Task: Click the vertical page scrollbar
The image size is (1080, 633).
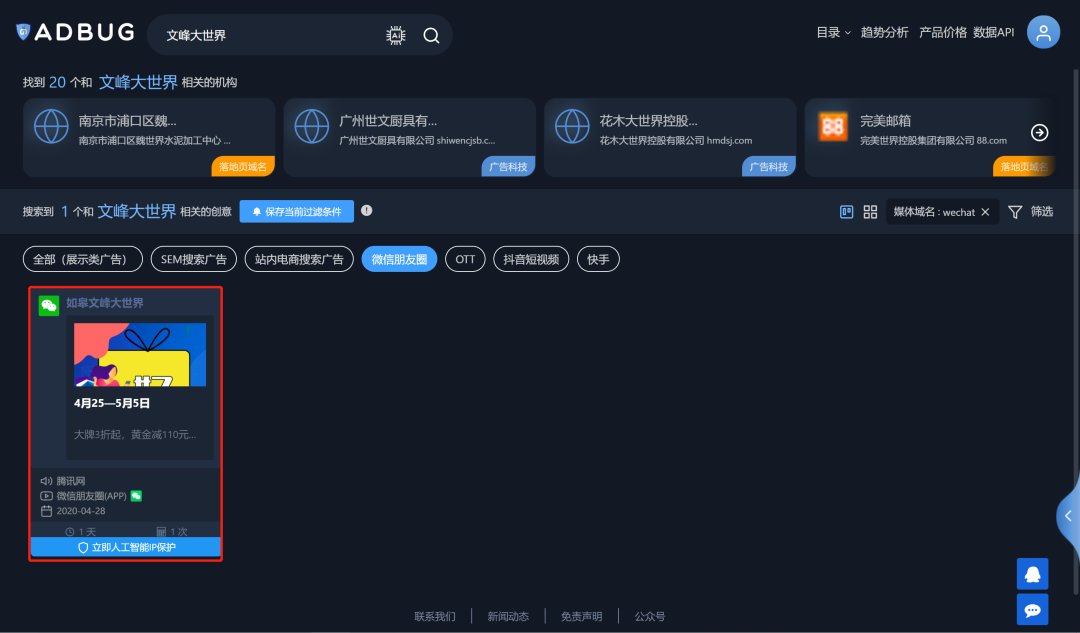Action: click(1076, 331)
